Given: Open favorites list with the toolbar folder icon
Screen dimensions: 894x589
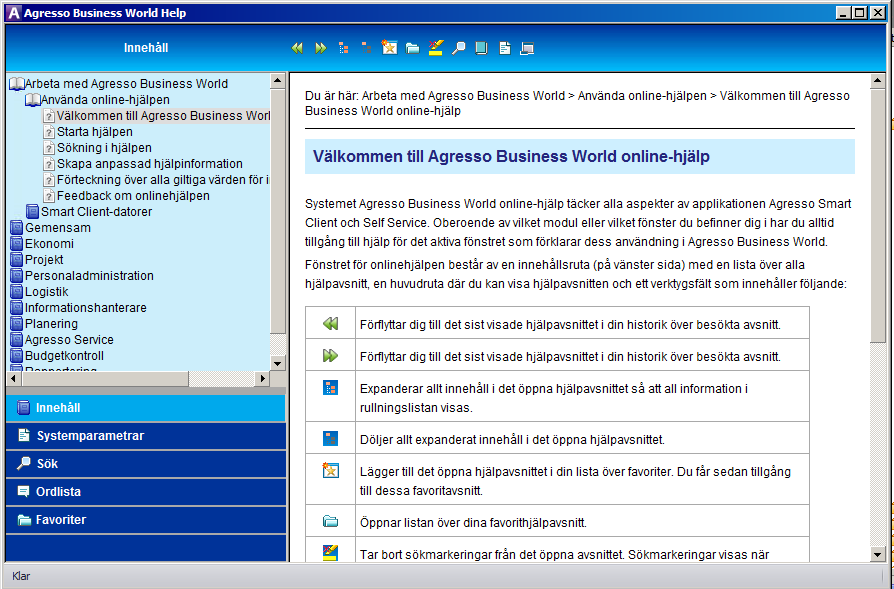Looking at the screenshot, I should (x=413, y=48).
